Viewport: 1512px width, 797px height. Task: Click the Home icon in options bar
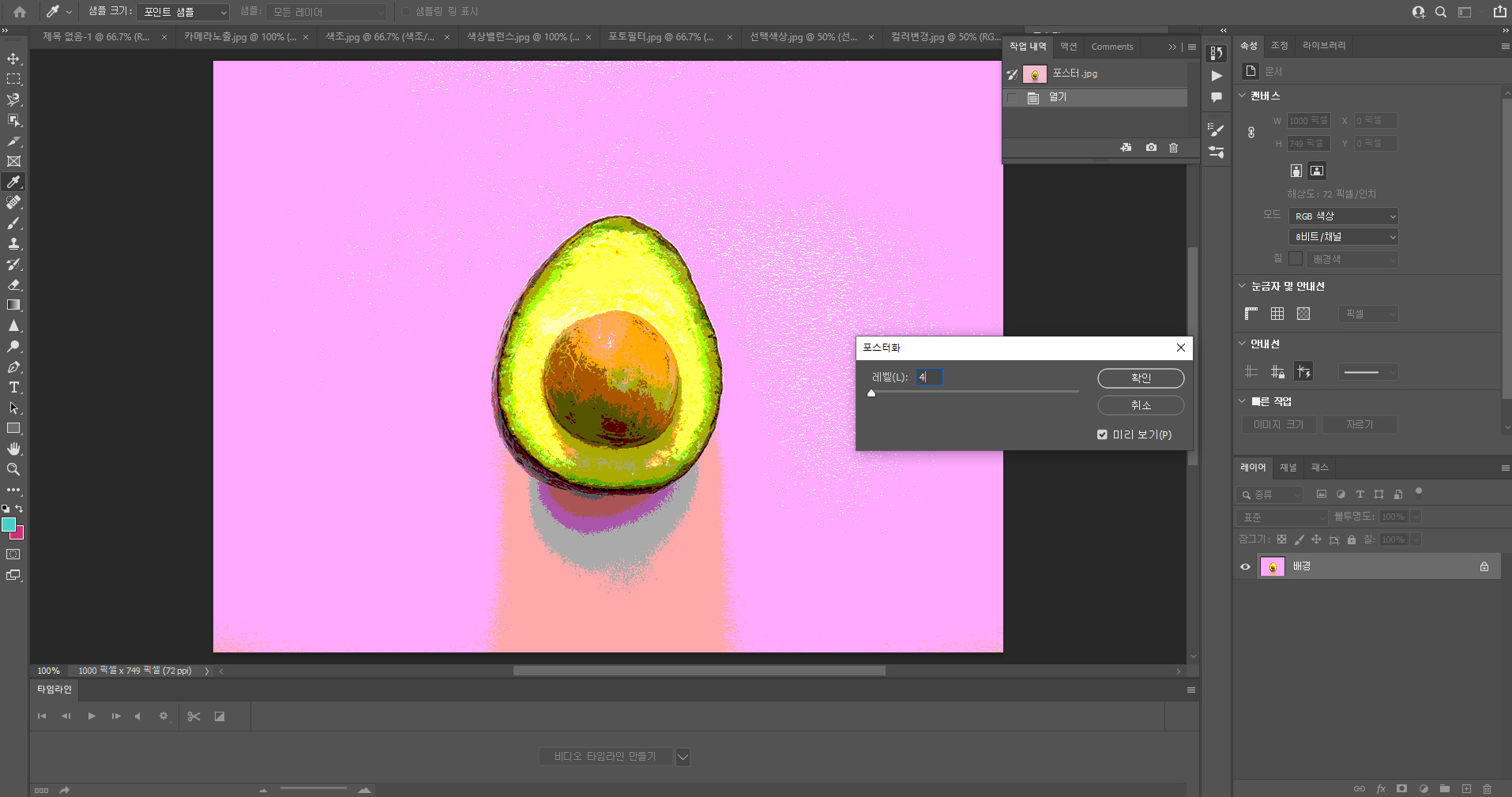point(20,12)
